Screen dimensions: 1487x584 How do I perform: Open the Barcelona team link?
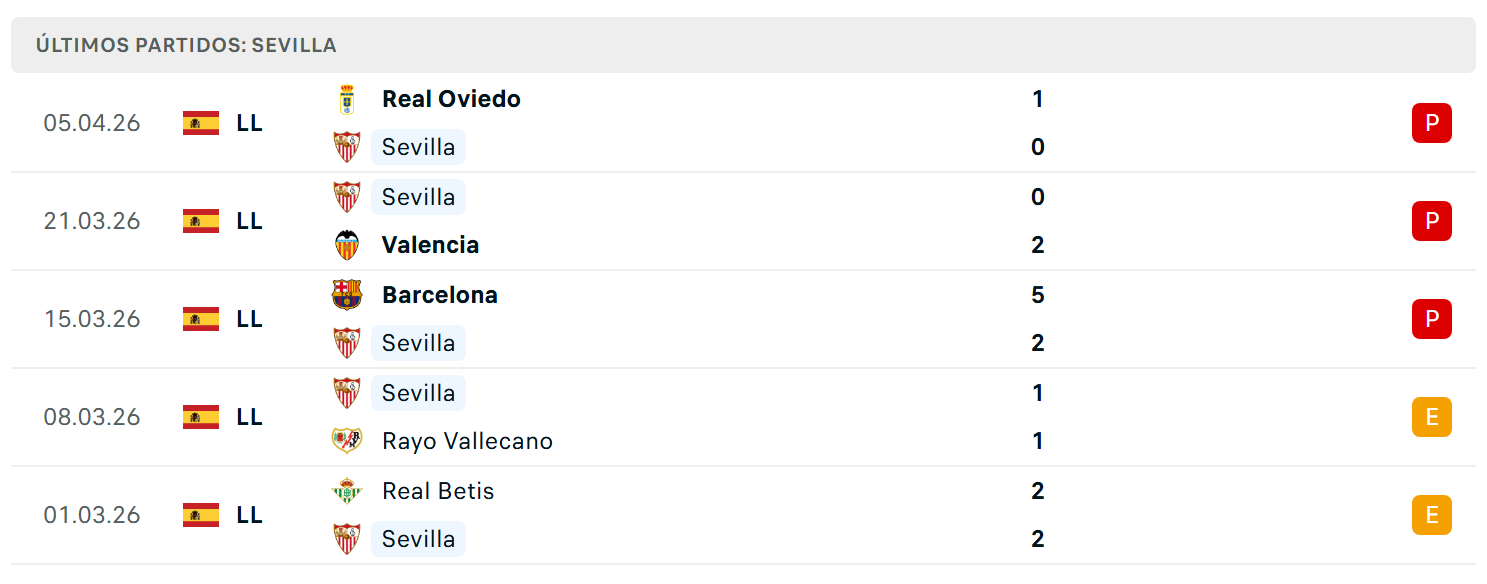point(440,295)
